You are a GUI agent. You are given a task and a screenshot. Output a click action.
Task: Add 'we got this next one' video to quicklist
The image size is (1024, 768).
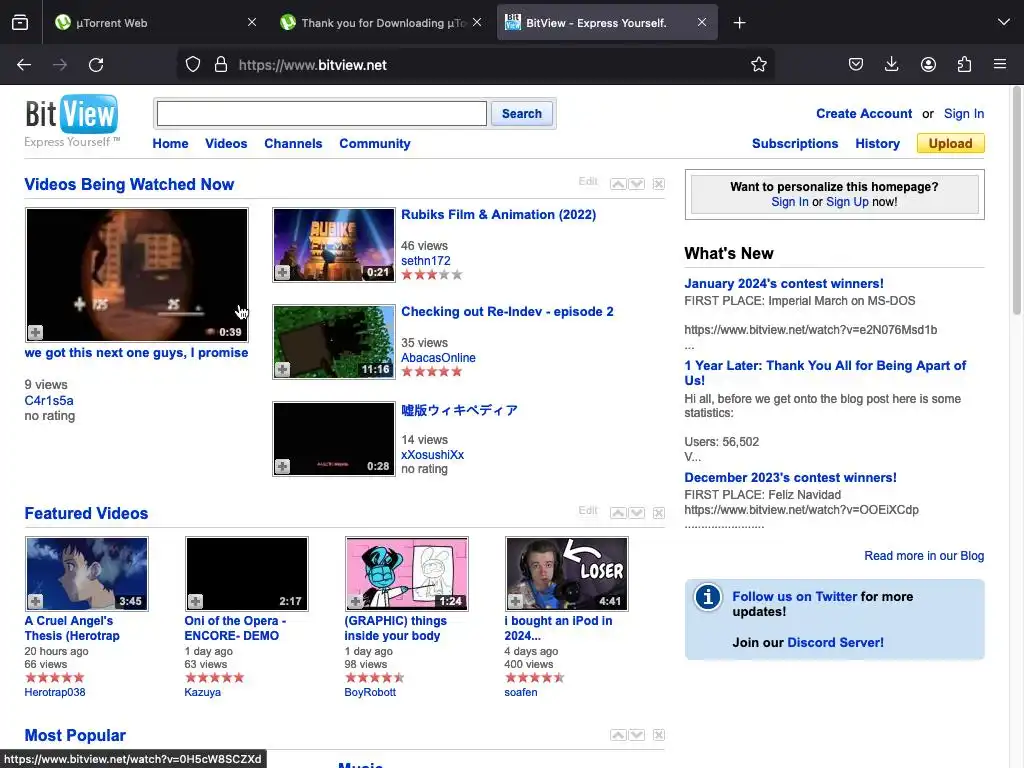(x=35, y=332)
